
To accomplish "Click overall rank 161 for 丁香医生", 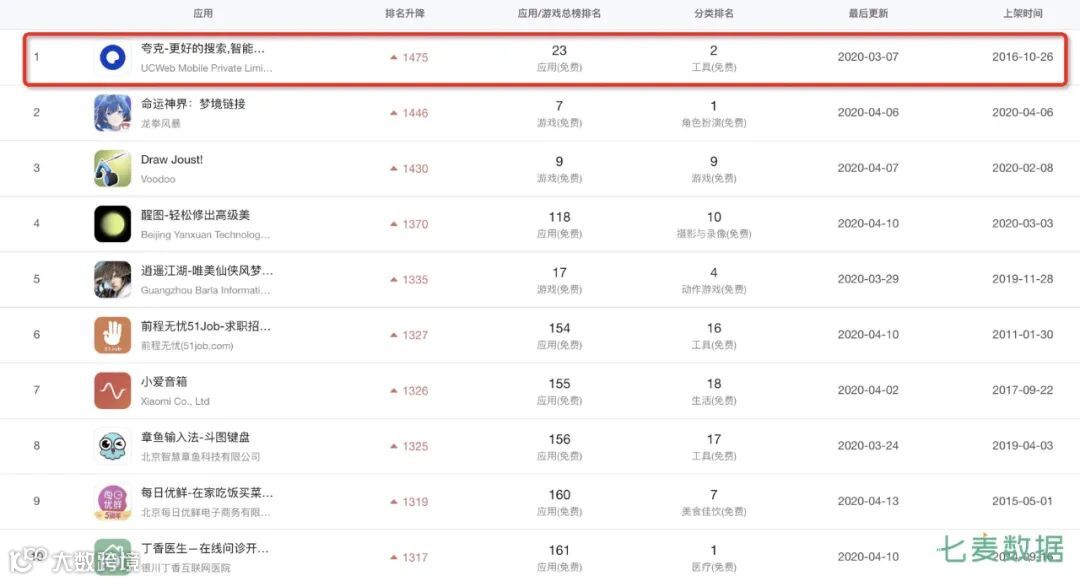I will [559, 550].
